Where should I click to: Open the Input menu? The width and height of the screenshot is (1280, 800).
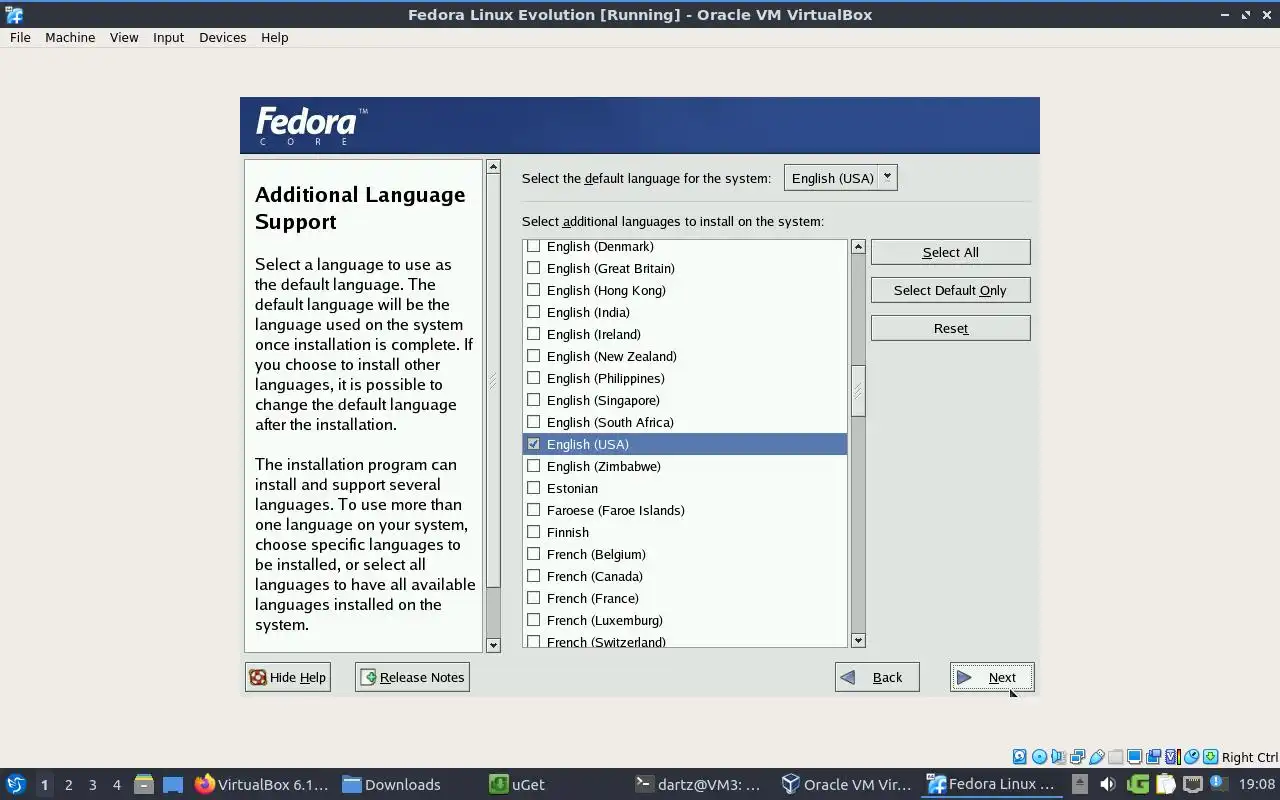[168, 37]
